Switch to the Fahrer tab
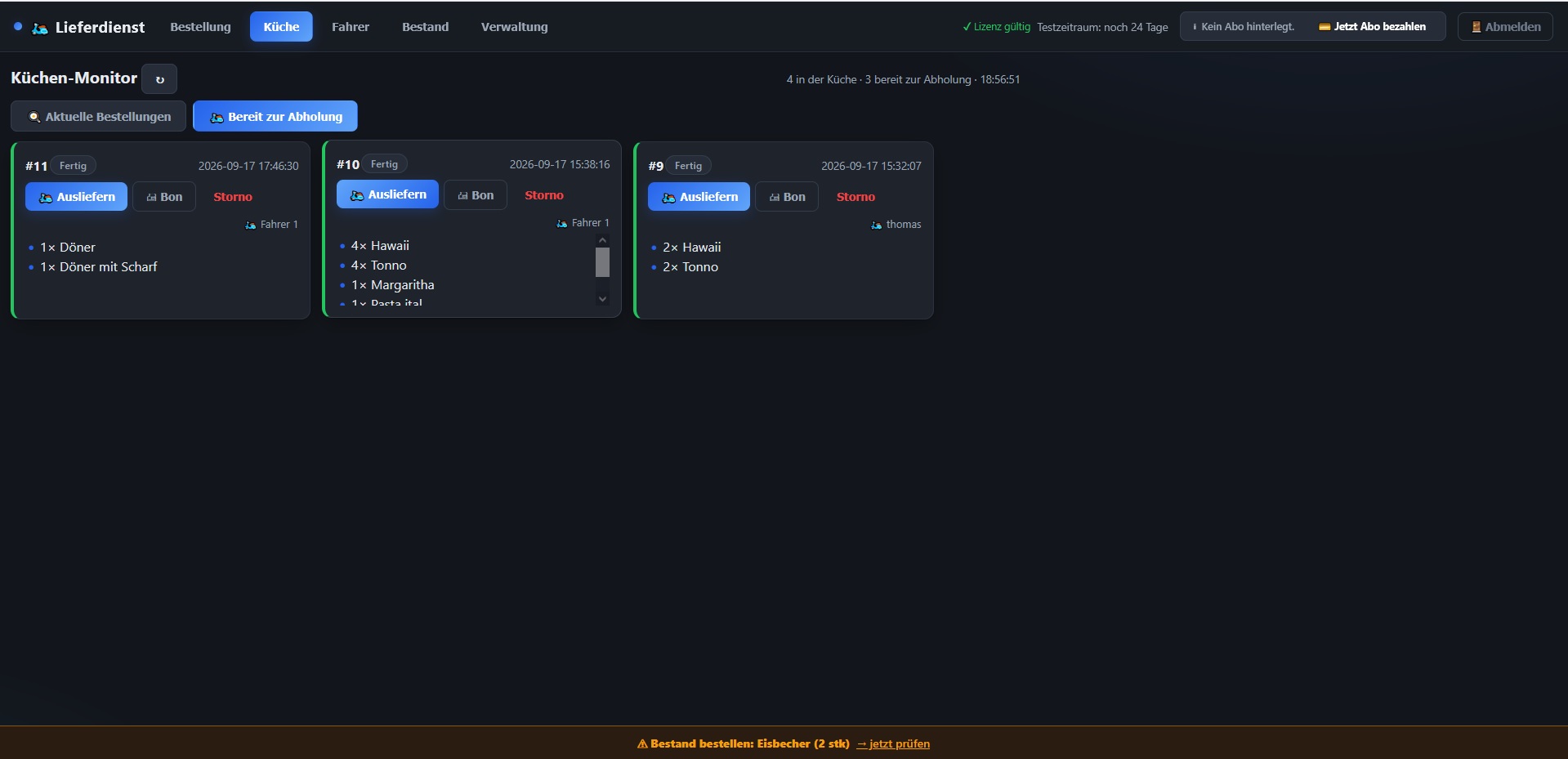The height and width of the screenshot is (759, 1568). click(x=351, y=27)
